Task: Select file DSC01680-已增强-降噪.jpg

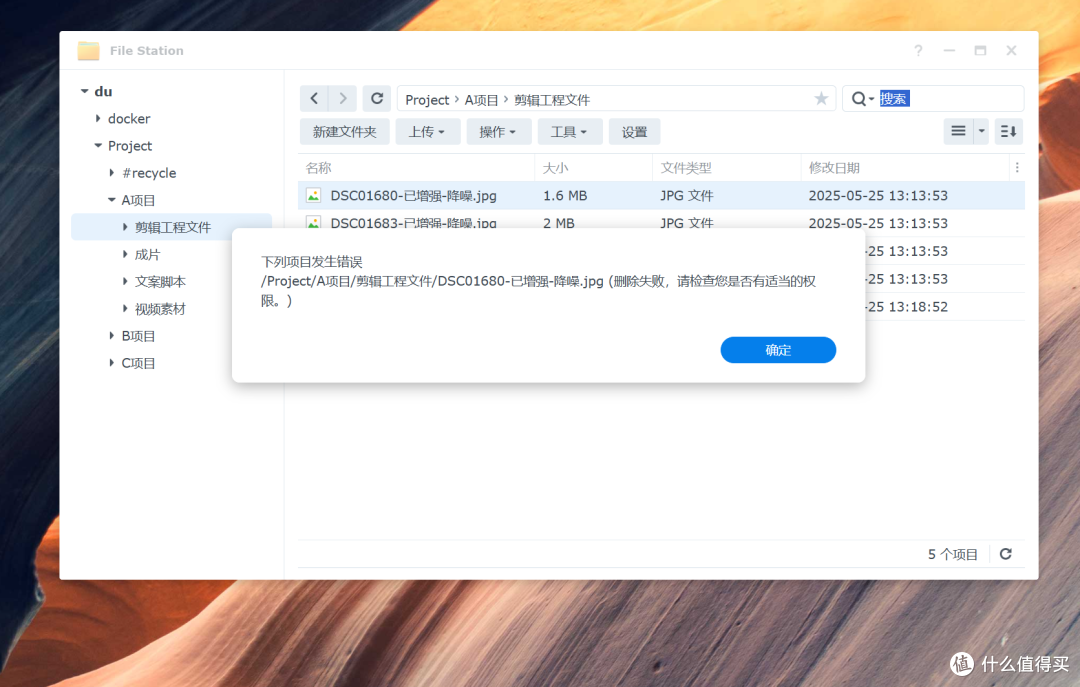Action: coord(413,196)
